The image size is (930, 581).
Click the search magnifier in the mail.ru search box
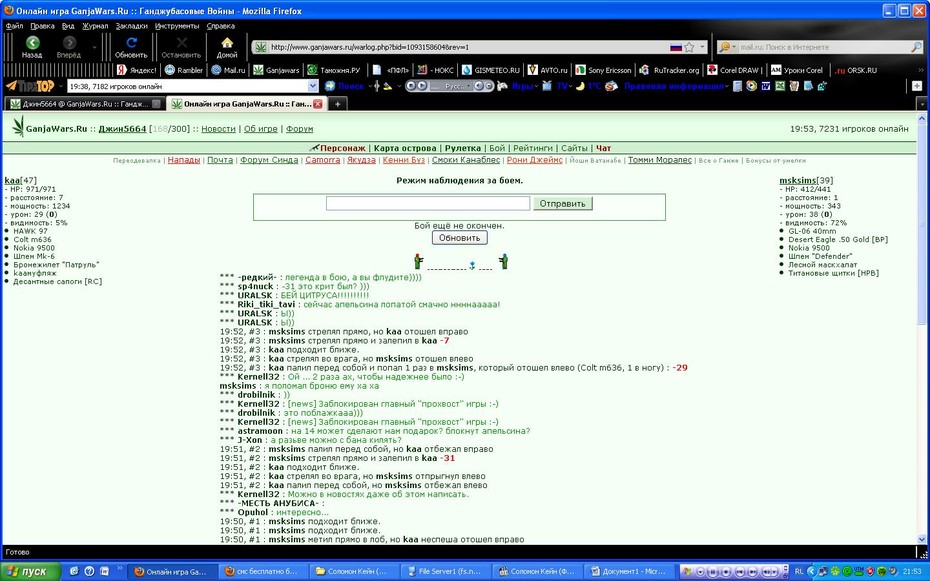tap(916, 47)
